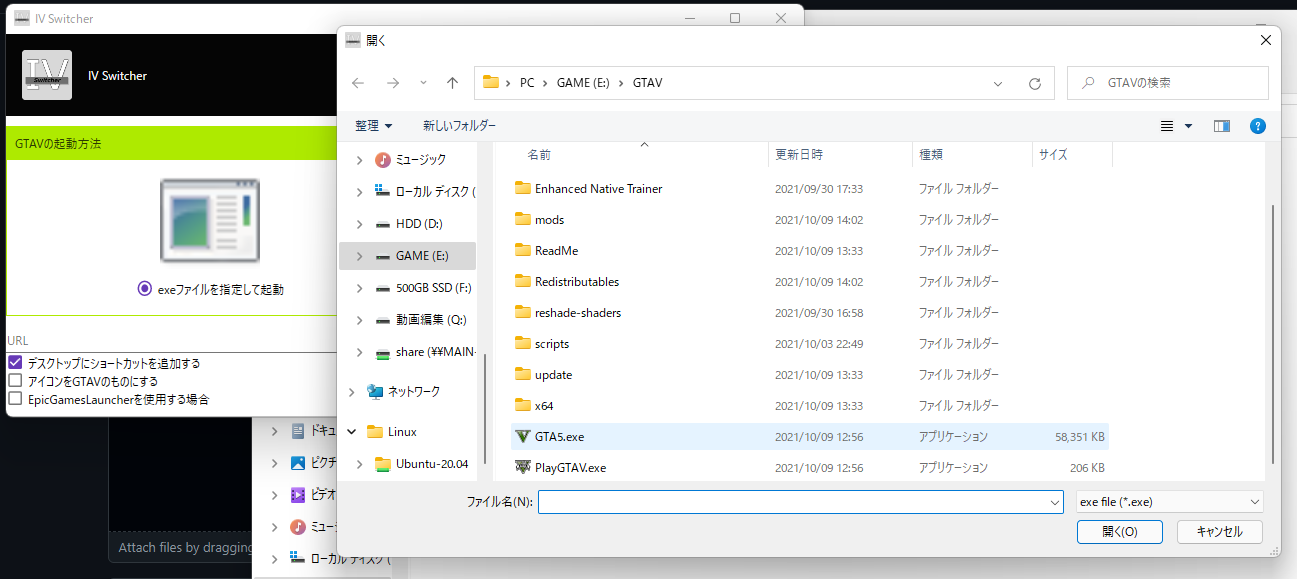The image size is (1297, 579).
Task: Select the PlayGTAV.exe file icon
Action: click(522, 467)
